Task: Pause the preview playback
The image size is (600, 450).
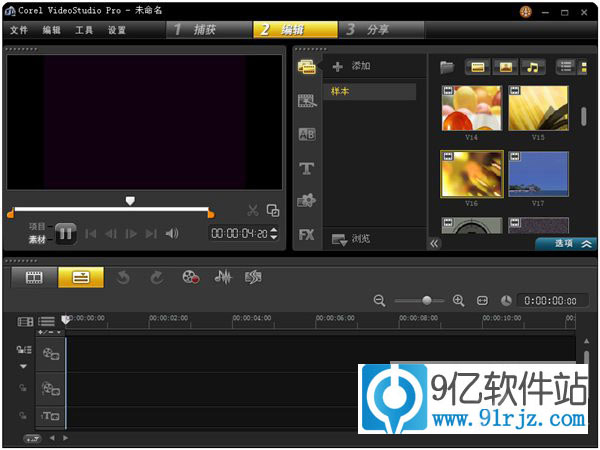Action: tap(66, 233)
